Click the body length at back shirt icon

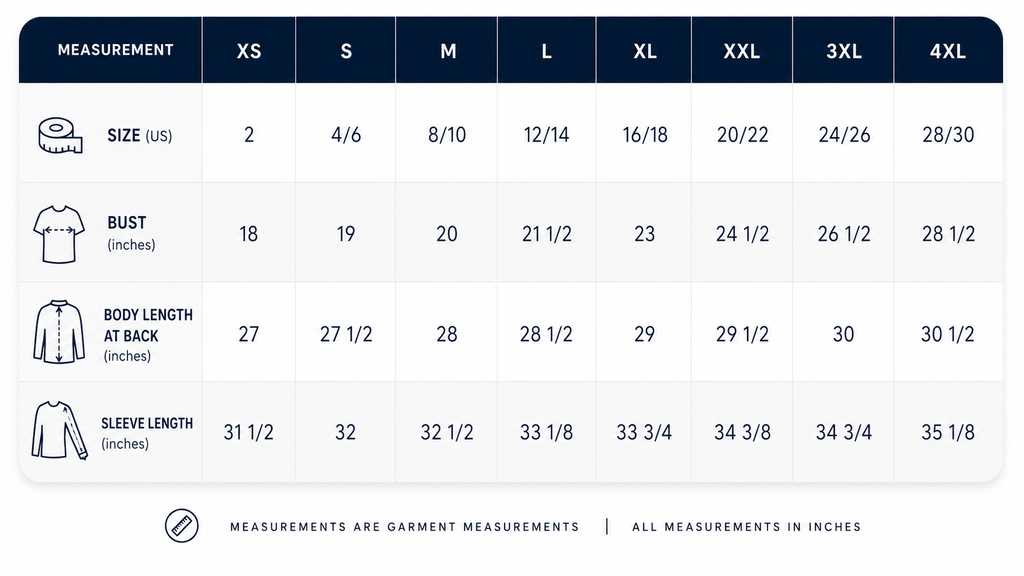[59, 332]
